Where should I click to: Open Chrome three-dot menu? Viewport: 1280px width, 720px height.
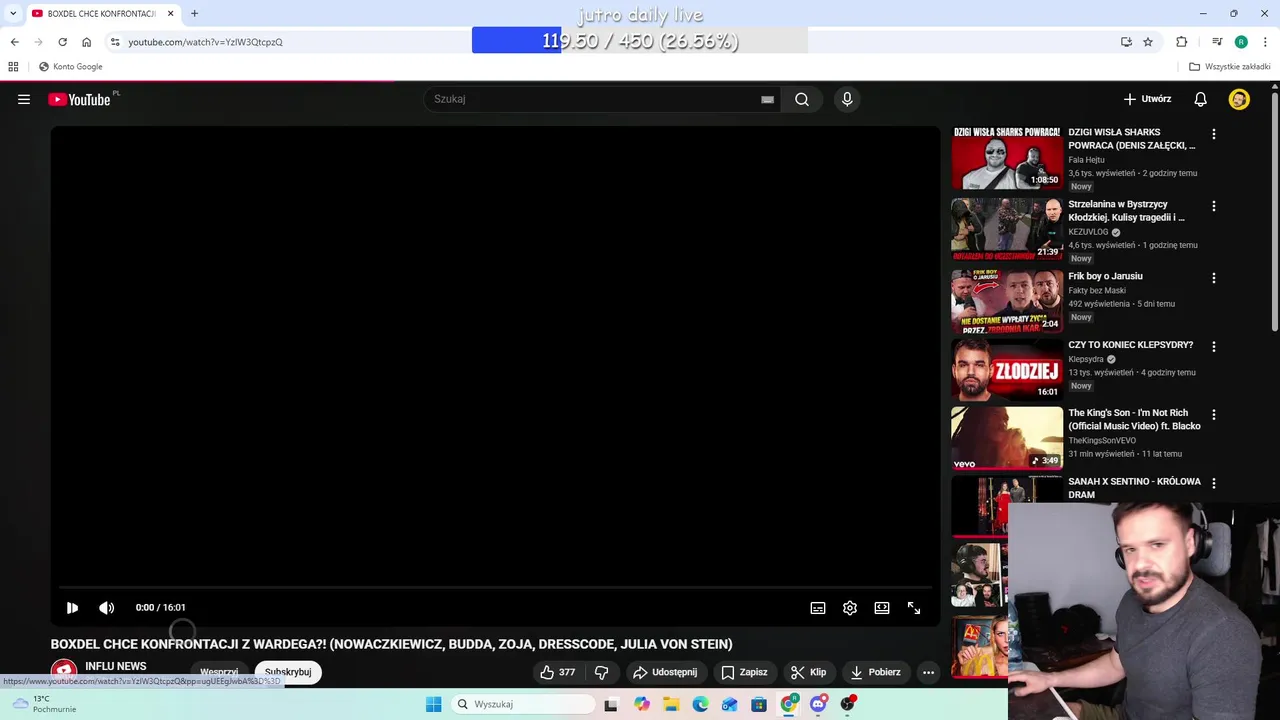click(x=1266, y=42)
